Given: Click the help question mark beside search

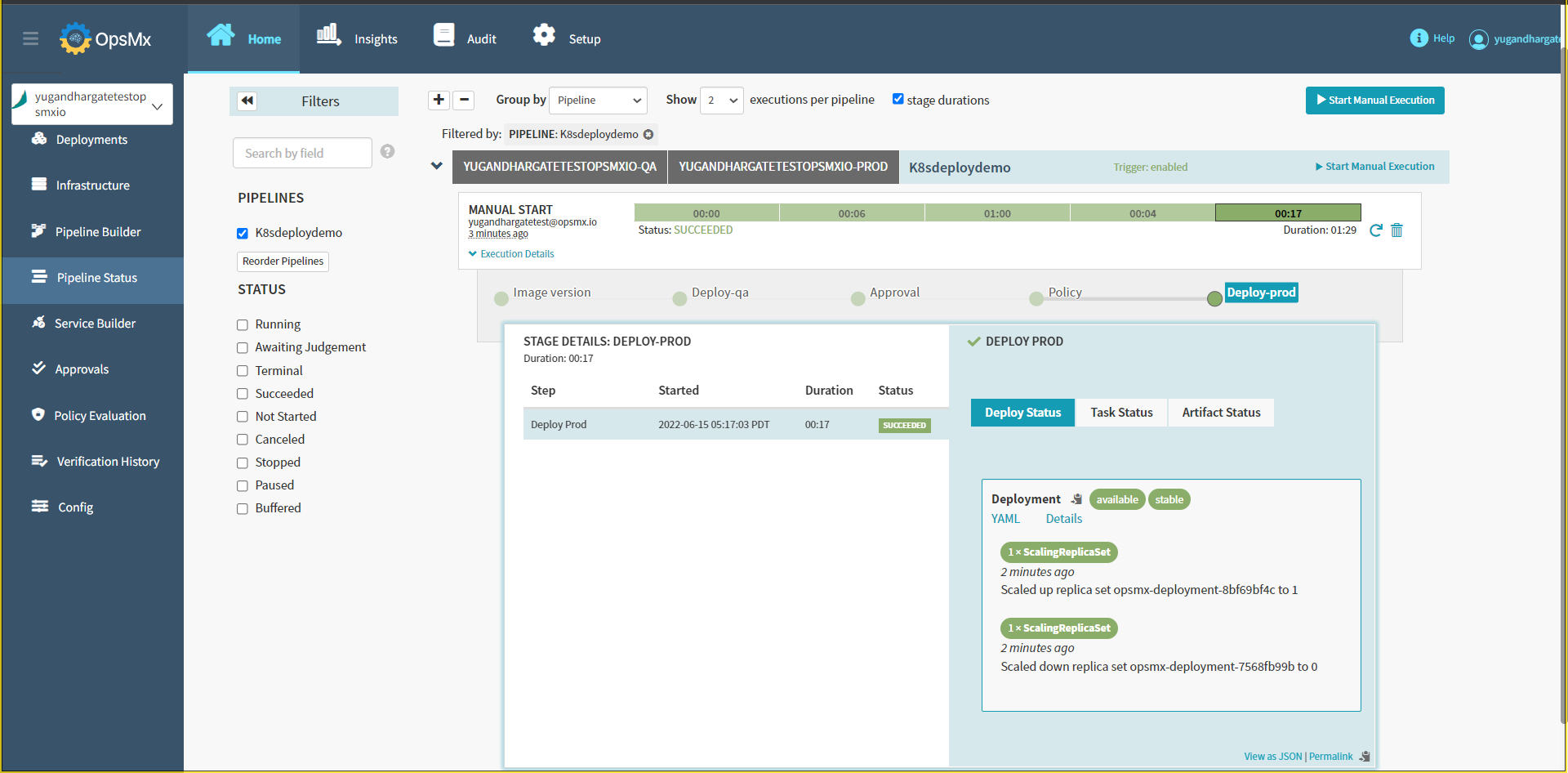Looking at the screenshot, I should point(388,152).
